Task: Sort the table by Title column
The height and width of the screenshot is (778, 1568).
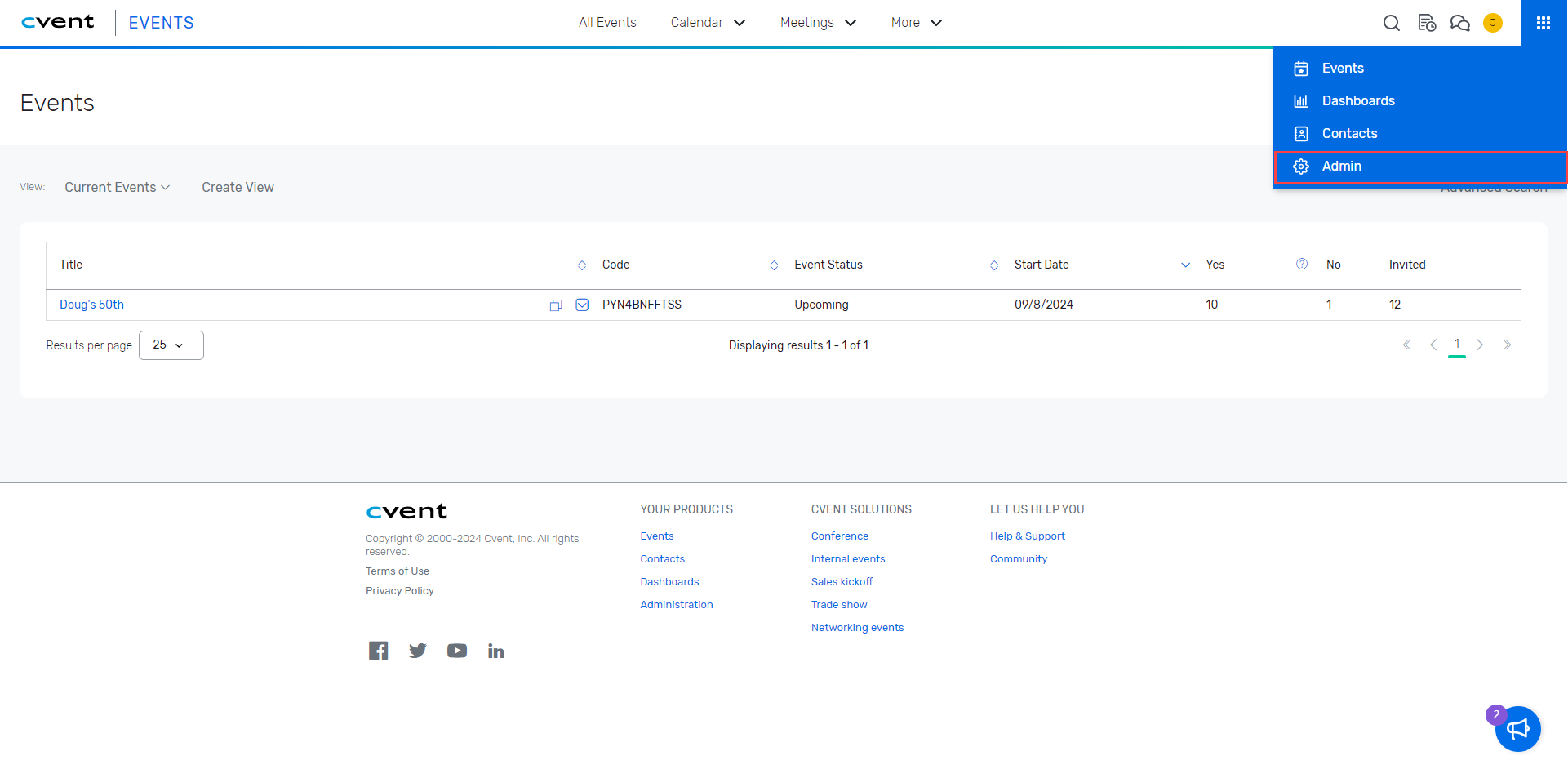Action: coord(581,265)
